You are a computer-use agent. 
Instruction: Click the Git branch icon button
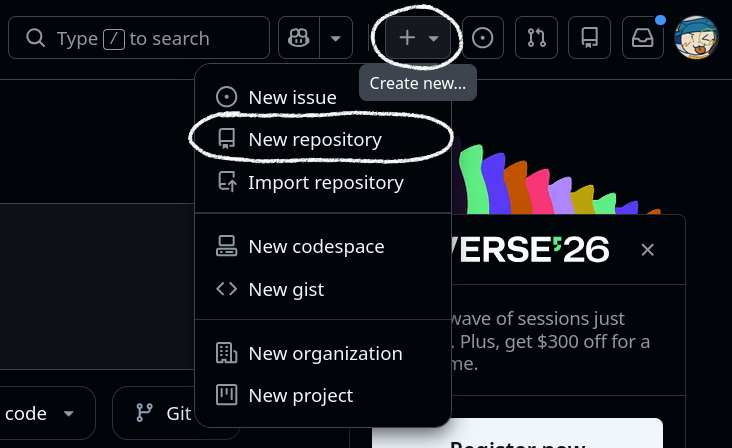coord(154,413)
